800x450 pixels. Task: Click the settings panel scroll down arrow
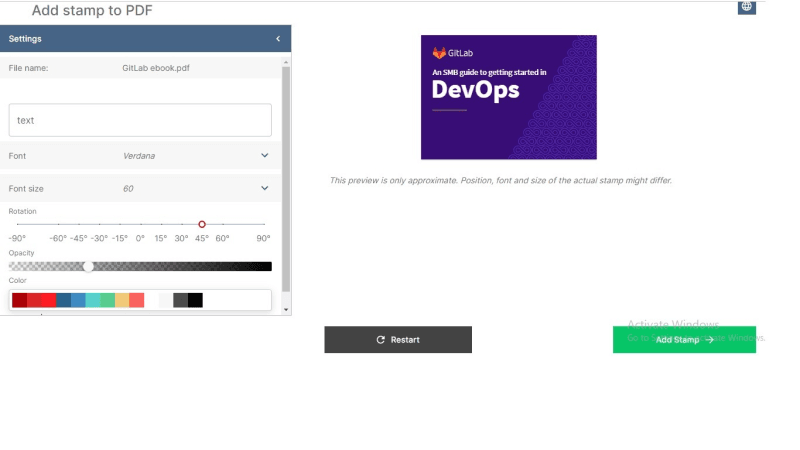[286, 310]
